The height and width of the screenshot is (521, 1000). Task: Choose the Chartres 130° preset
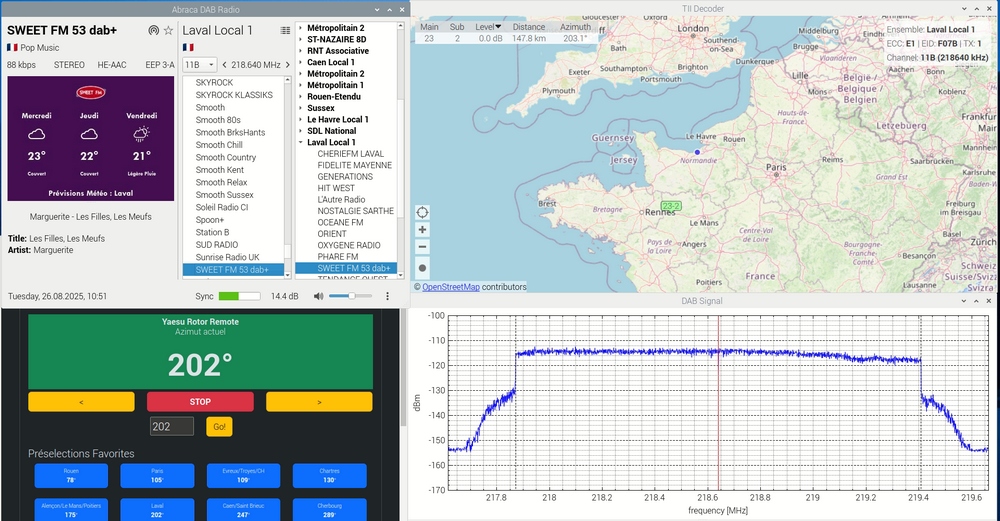pyautogui.click(x=329, y=476)
